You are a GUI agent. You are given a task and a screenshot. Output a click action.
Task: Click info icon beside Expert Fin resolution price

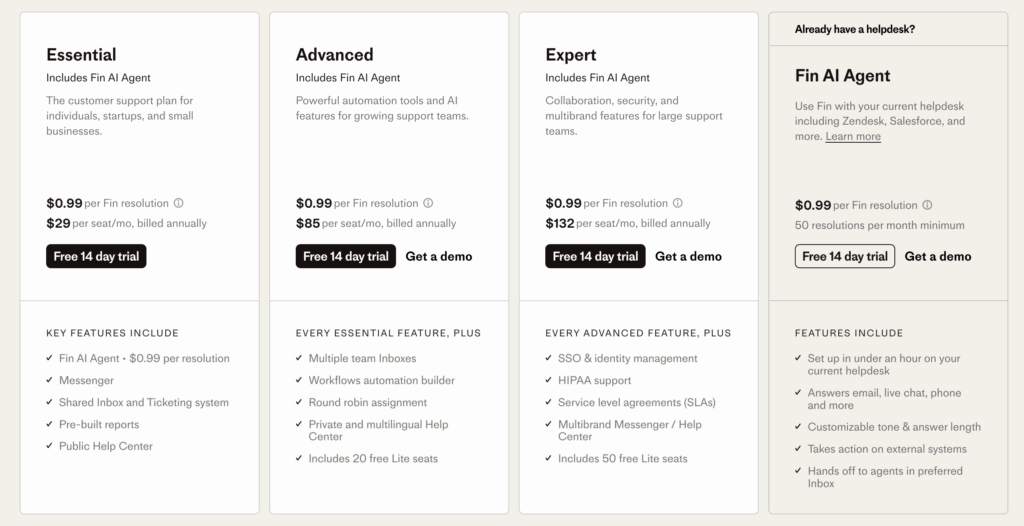coord(678,203)
